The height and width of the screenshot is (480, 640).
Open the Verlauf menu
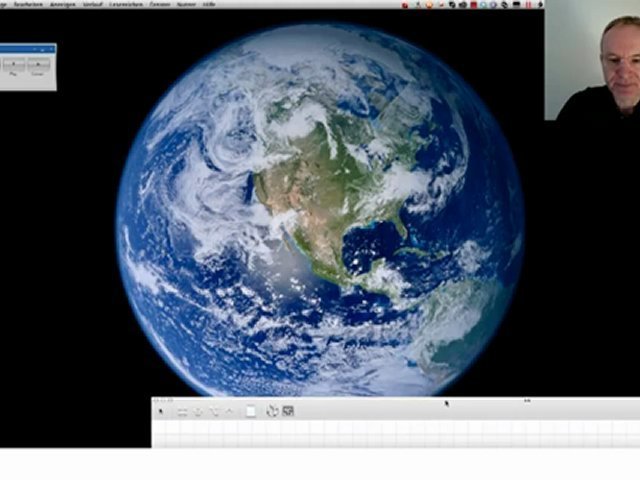pyautogui.click(x=93, y=5)
